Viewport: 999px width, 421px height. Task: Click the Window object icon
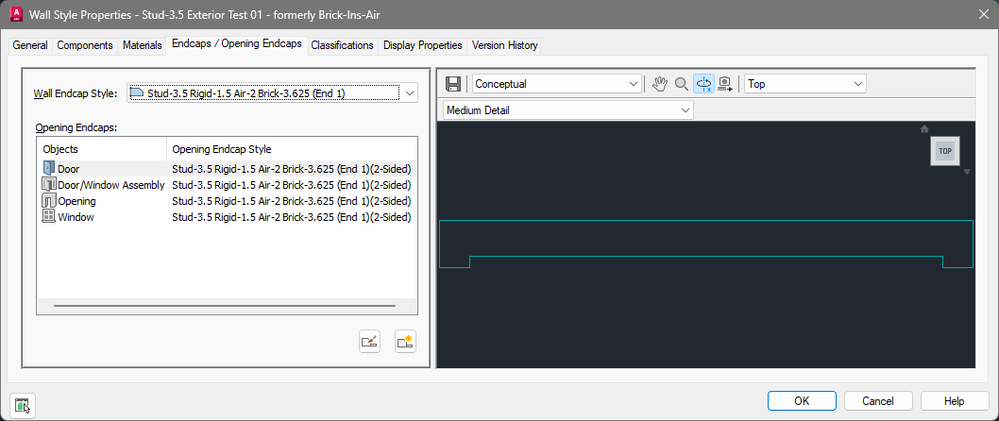coord(49,217)
